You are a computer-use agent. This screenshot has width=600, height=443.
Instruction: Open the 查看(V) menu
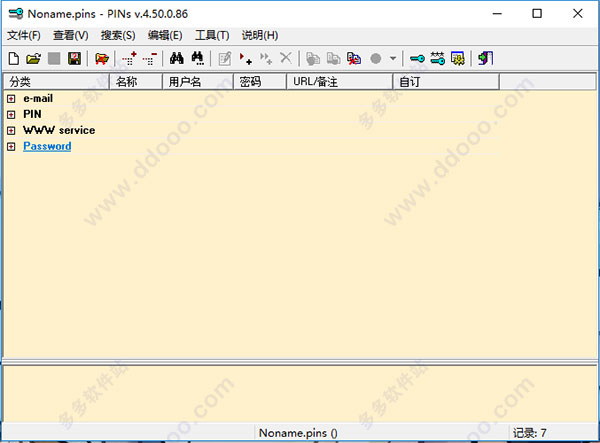(x=71, y=36)
